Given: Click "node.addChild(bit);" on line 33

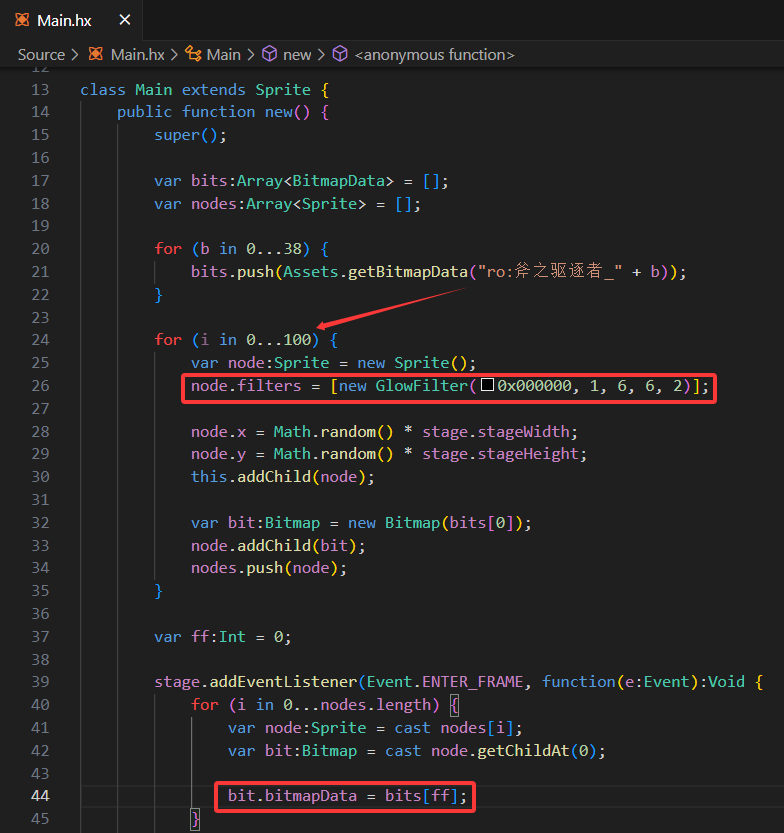Looking at the screenshot, I should pos(278,546).
